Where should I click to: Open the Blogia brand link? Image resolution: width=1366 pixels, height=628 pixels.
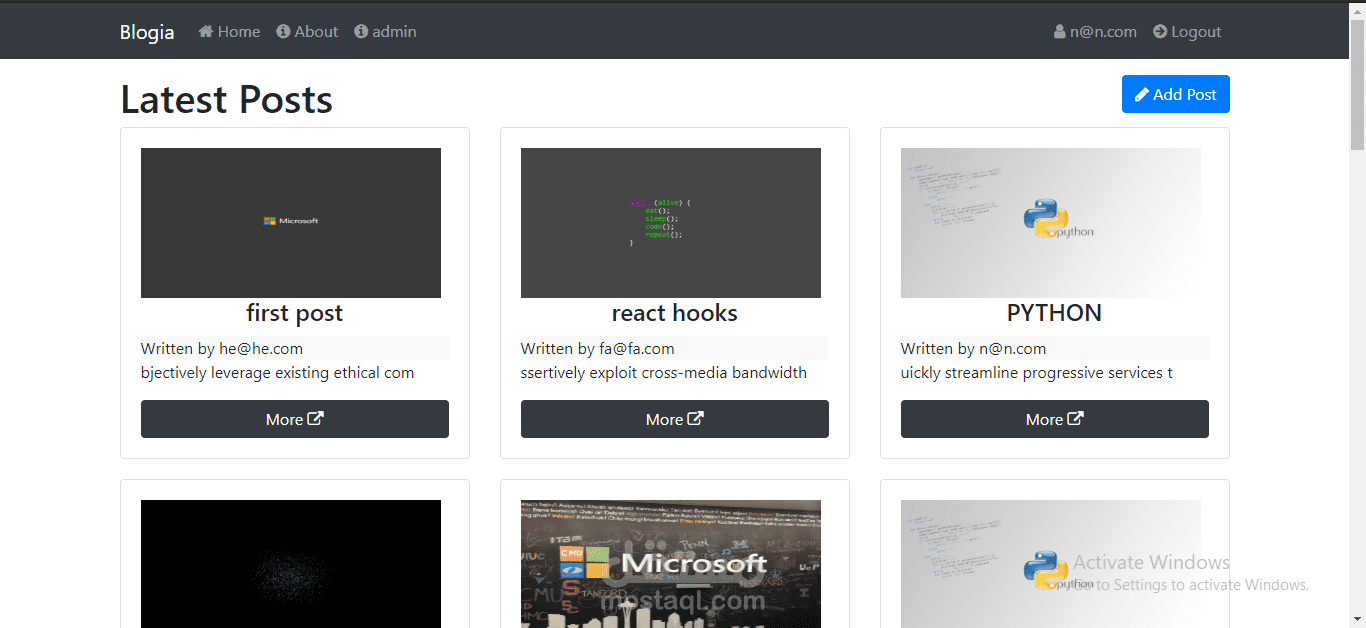[147, 32]
